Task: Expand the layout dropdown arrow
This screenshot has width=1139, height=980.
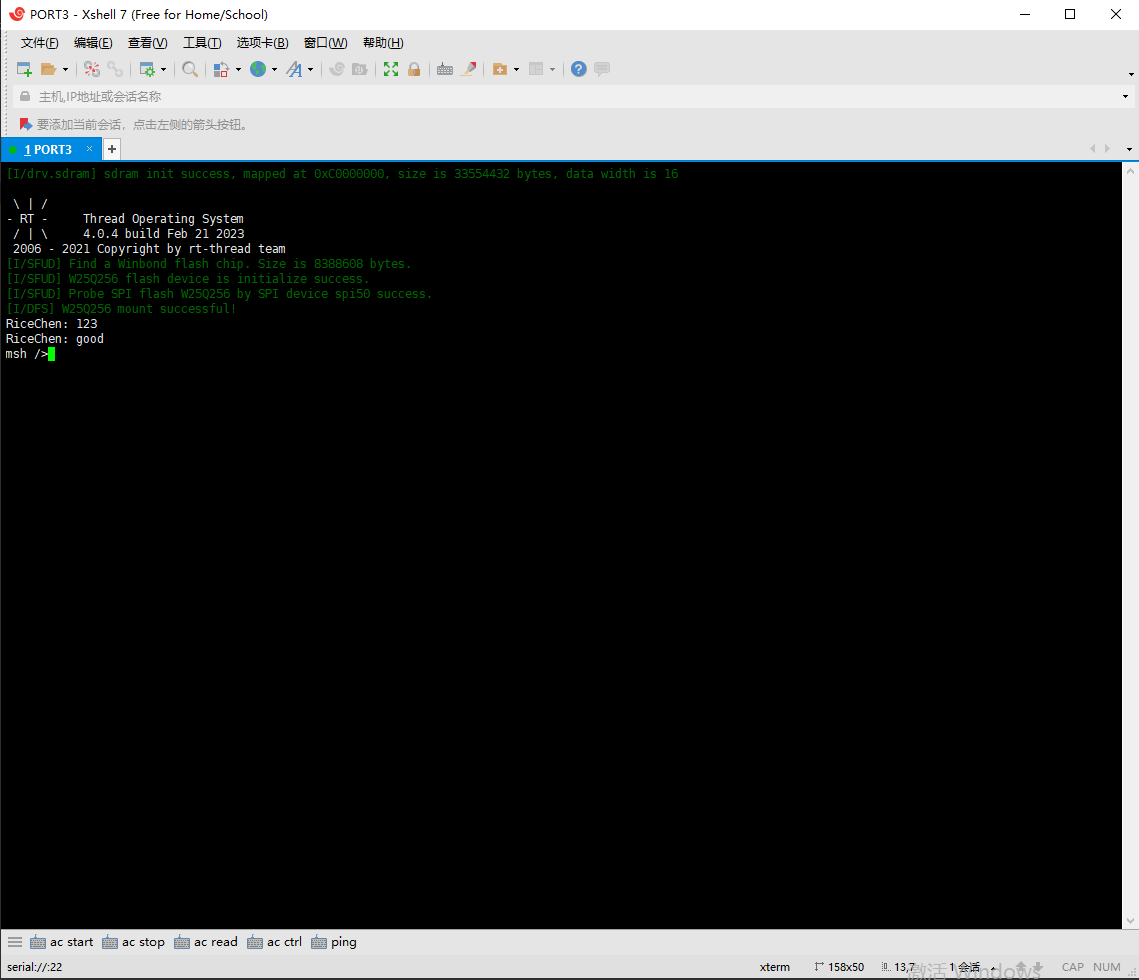Action: [x=553, y=70]
